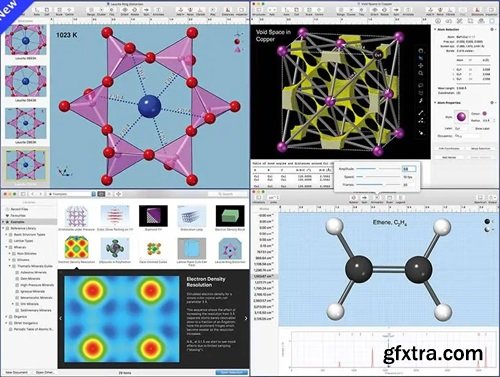500x377 pixels.
Task: Toggle polyhedron entry in Leucite legend
Action: tap(237, 50)
